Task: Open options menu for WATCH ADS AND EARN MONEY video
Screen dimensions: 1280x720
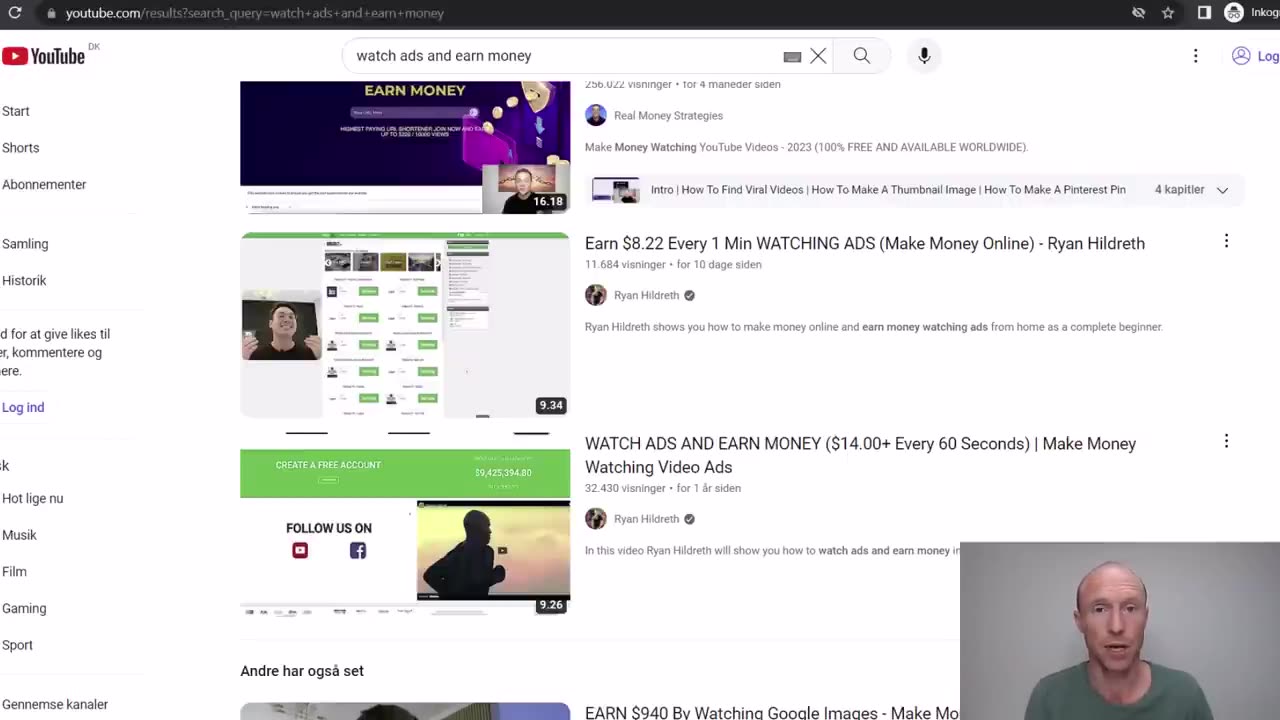Action: [x=1226, y=441]
